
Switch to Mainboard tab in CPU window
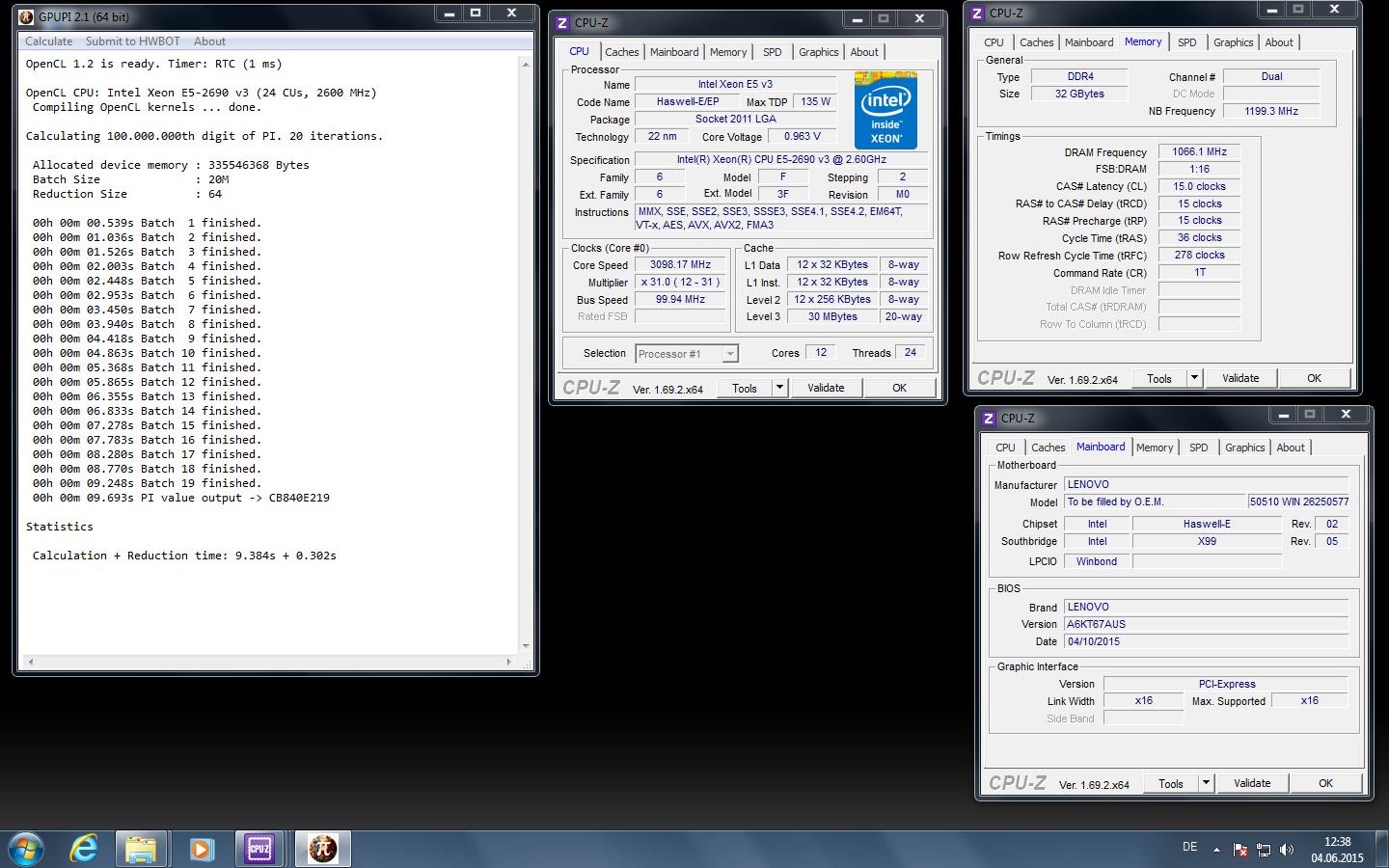(x=674, y=52)
